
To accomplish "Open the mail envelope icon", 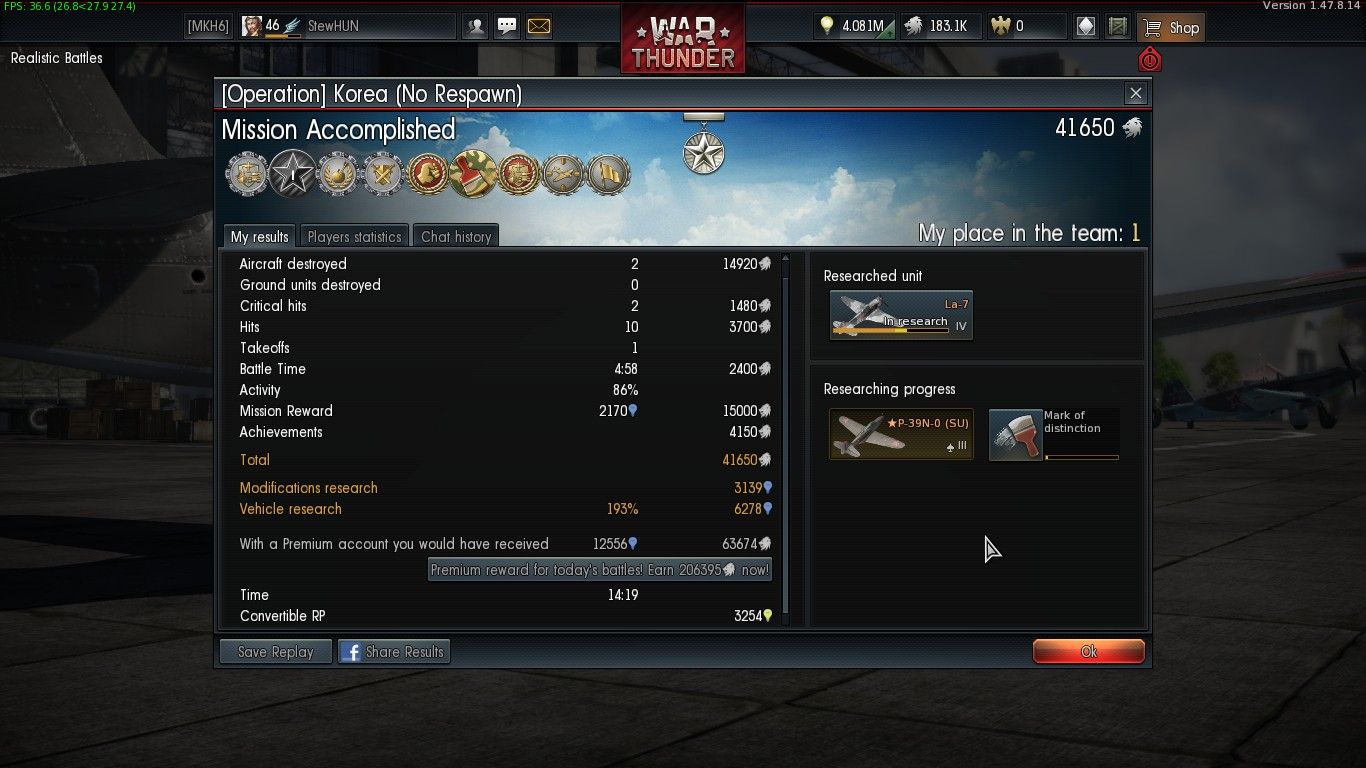I will point(539,27).
